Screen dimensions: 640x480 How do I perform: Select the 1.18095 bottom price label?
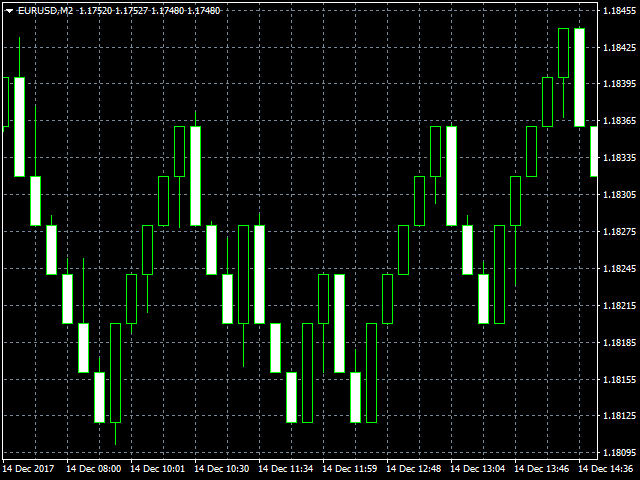point(619,453)
